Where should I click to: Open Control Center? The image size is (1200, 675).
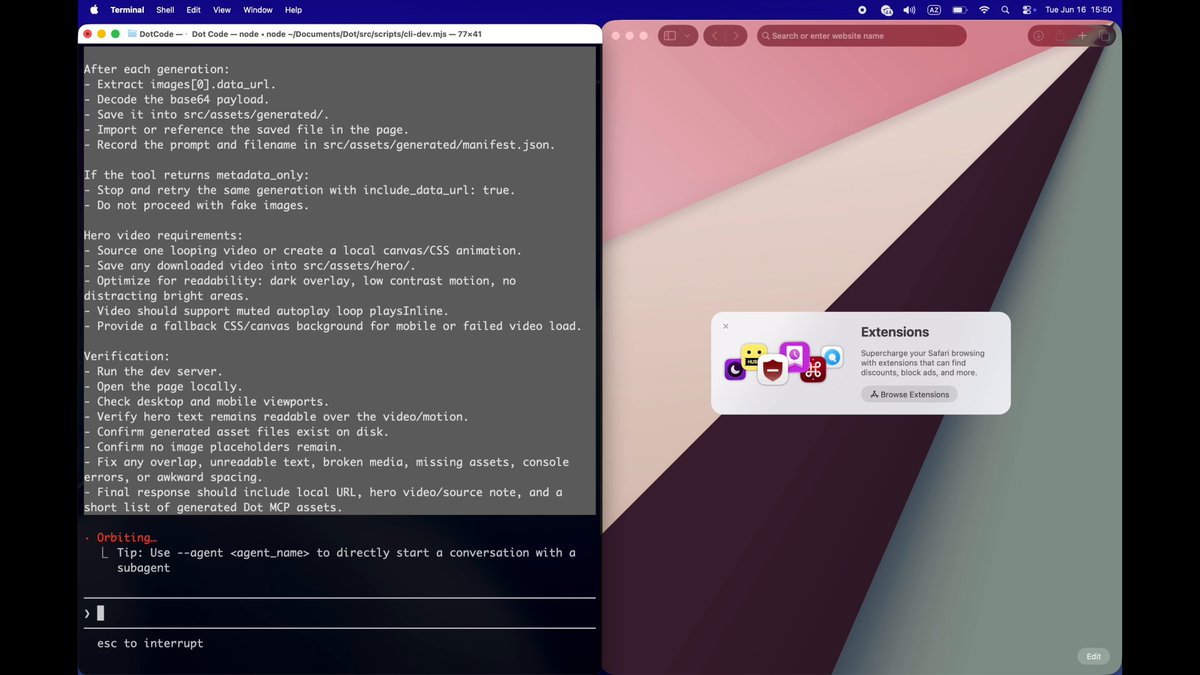[x=1027, y=9]
